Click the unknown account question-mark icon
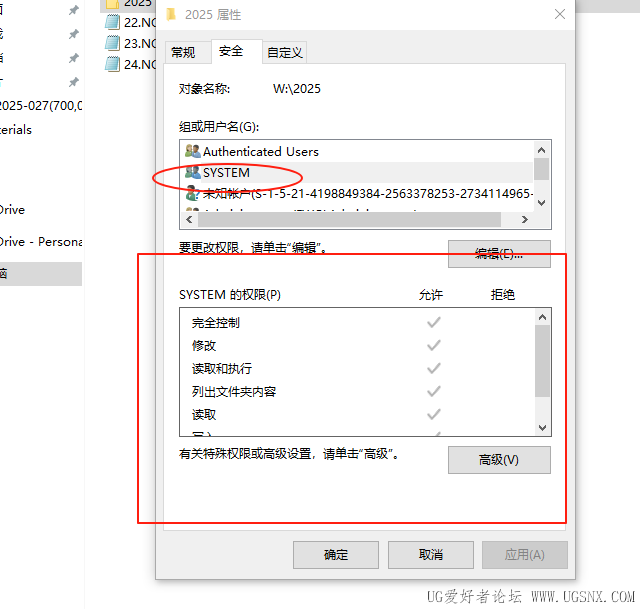 click(x=193, y=193)
